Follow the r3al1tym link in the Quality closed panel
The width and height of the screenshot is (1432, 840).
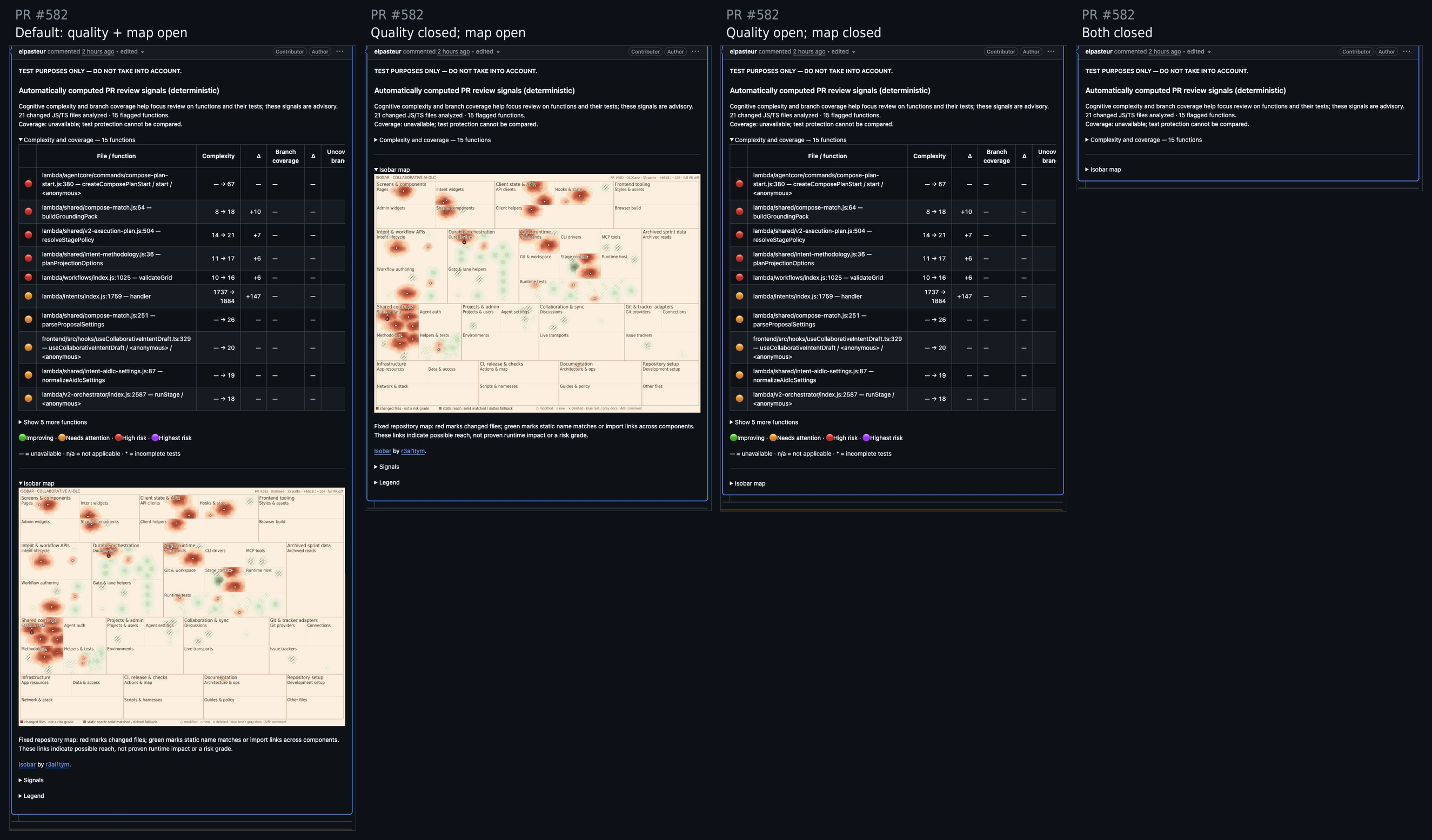[x=413, y=451]
